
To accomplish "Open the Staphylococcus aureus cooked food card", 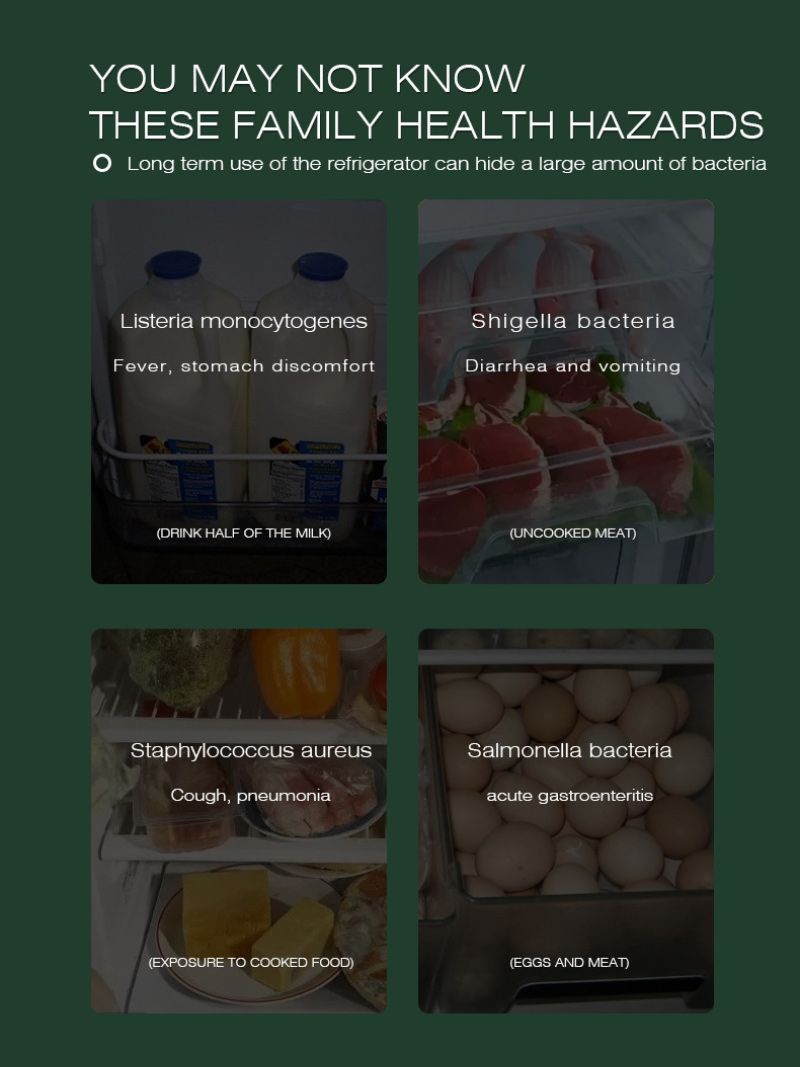I will (239, 821).
